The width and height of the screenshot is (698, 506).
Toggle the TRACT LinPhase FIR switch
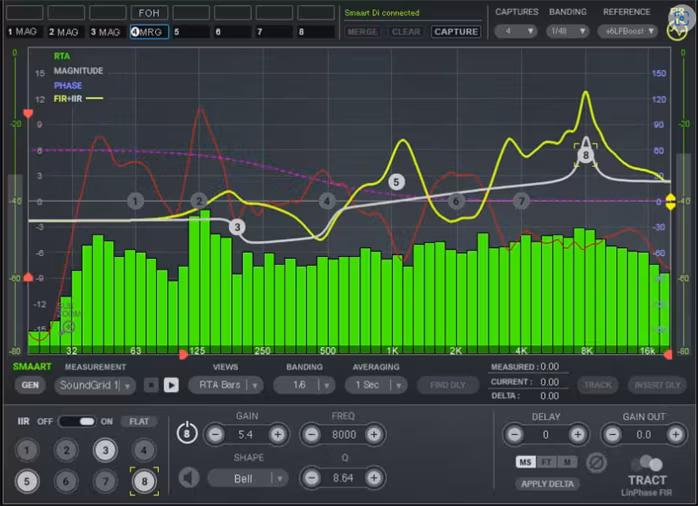tap(648, 464)
